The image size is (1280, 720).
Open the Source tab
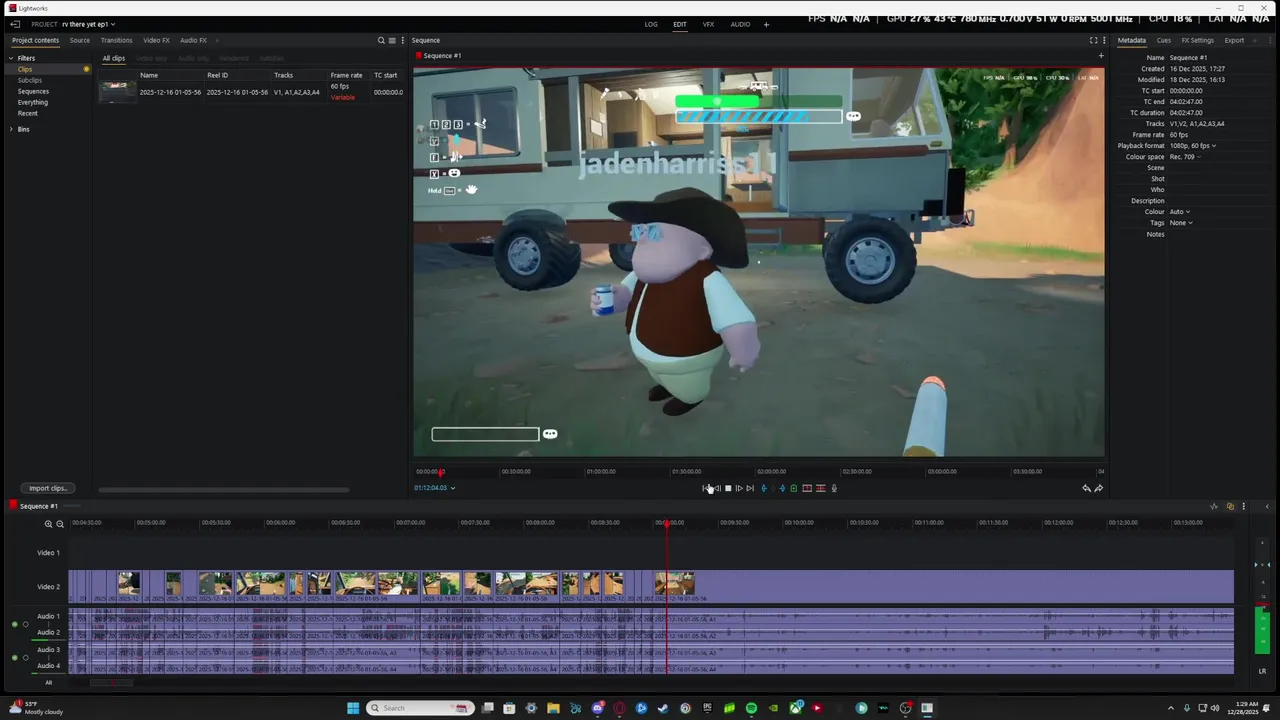pyautogui.click(x=80, y=40)
